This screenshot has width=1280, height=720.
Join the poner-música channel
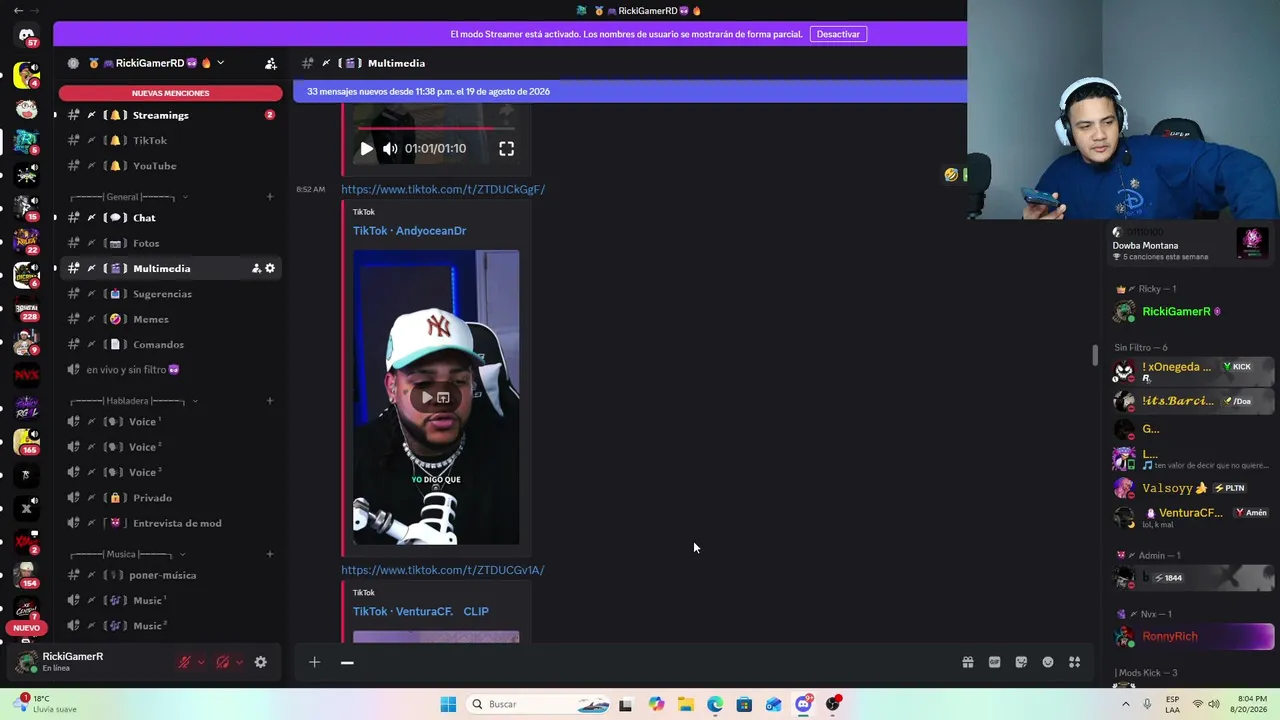pos(170,575)
